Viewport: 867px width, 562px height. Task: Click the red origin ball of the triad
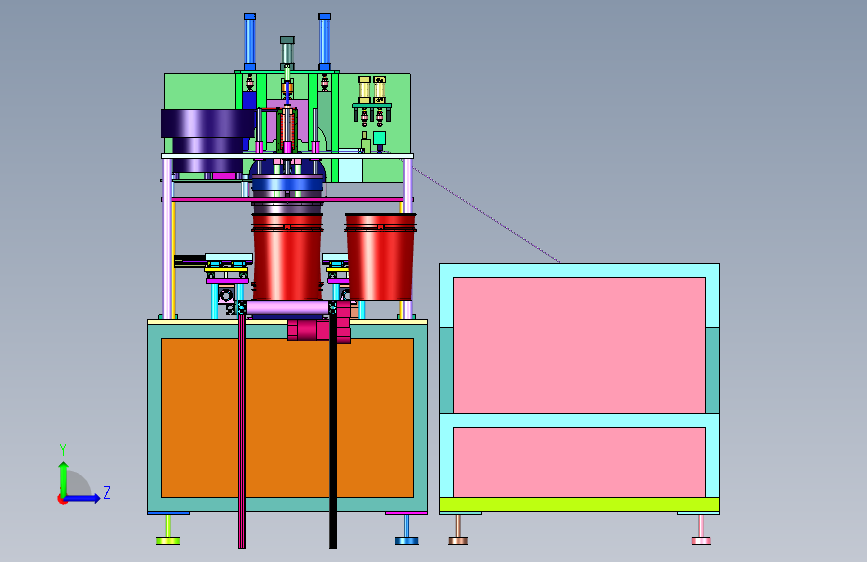(61, 499)
